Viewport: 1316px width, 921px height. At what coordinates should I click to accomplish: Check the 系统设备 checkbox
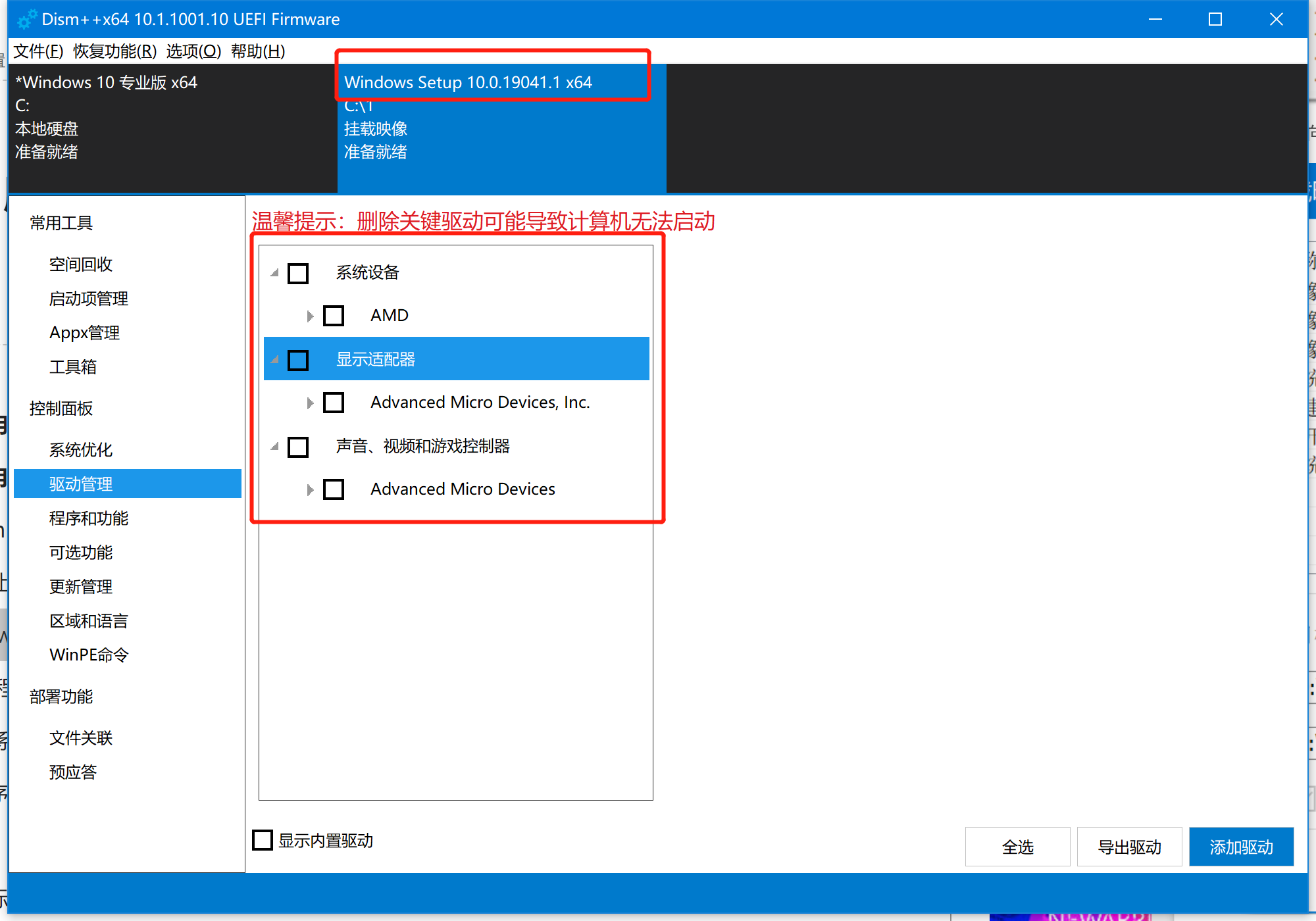click(298, 273)
